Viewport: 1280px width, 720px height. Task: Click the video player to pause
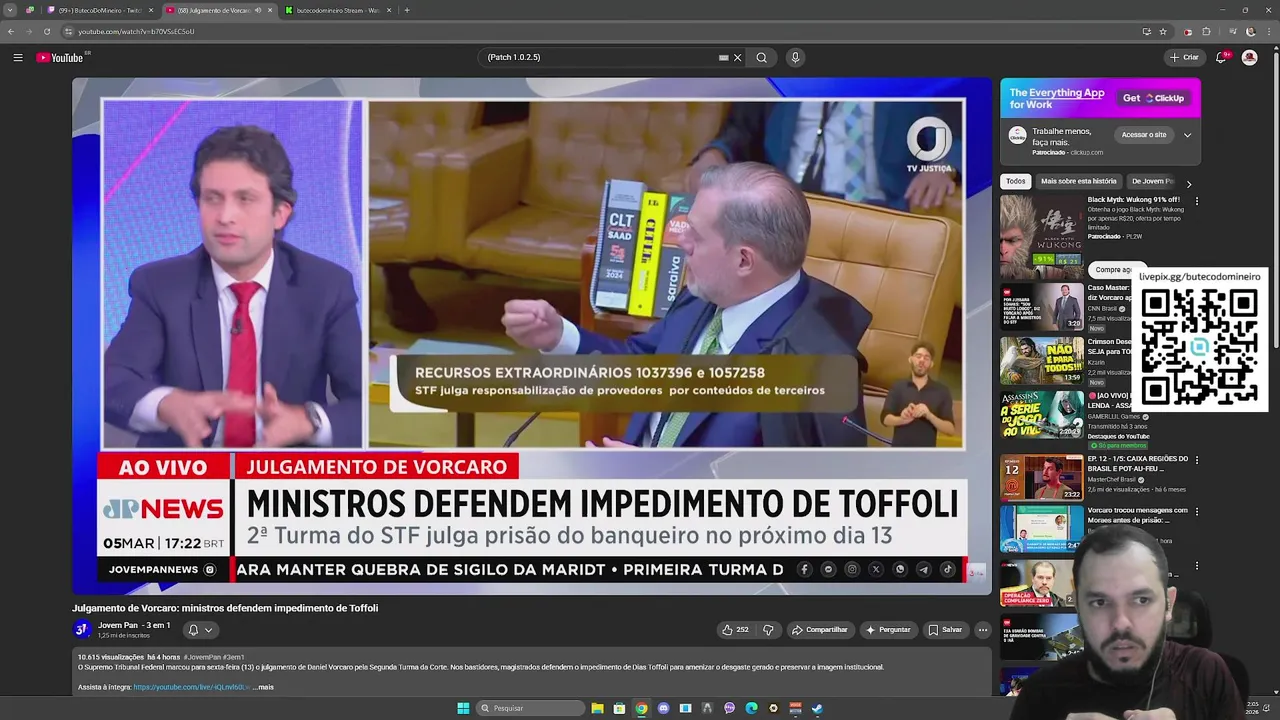click(x=532, y=335)
